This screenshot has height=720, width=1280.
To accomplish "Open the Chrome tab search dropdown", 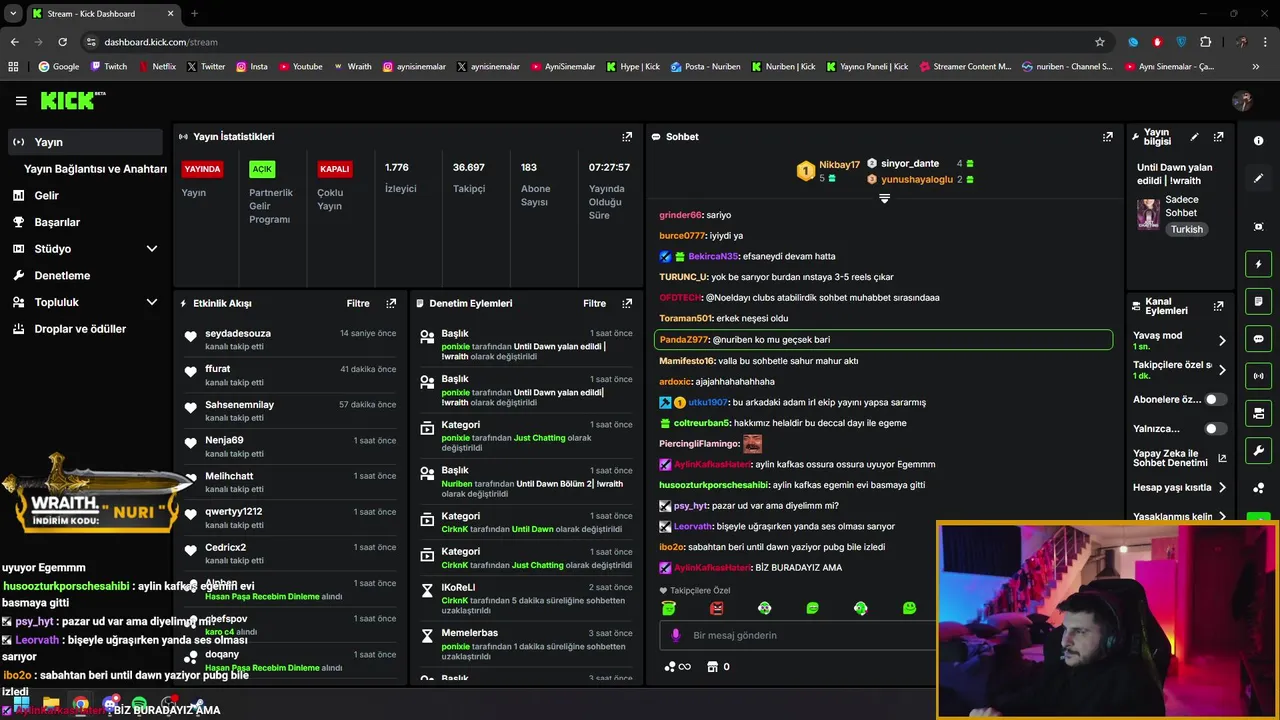I will [13, 13].
